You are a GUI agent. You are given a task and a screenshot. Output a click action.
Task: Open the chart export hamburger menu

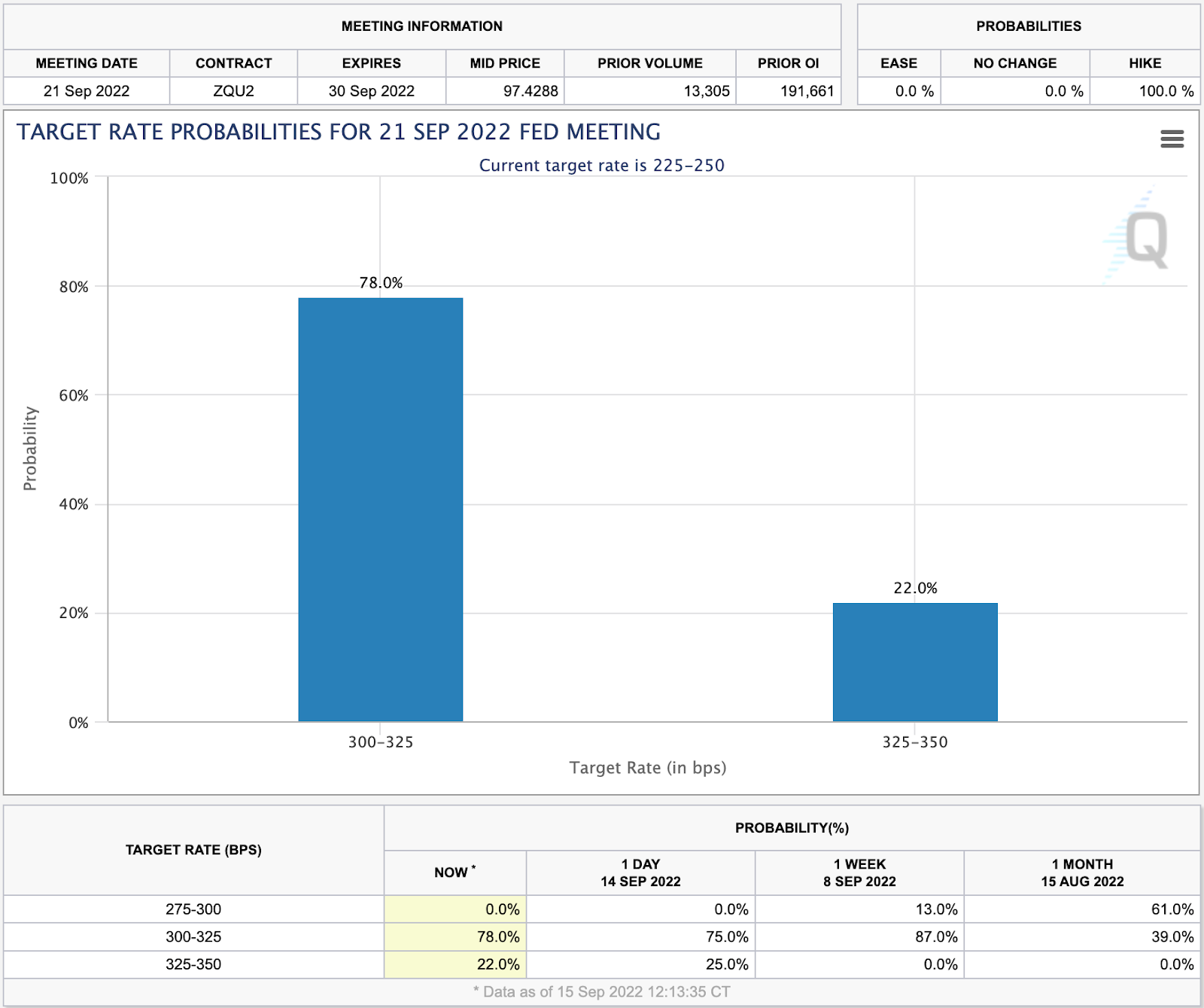1171,139
